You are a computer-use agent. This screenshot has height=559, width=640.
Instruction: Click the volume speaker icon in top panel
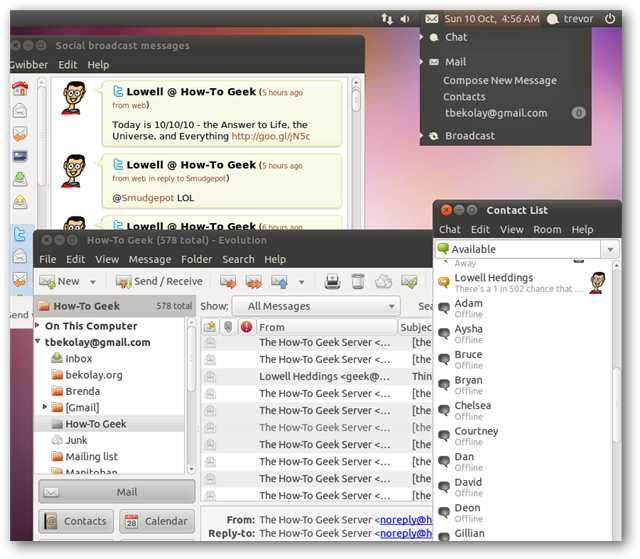coord(404,19)
